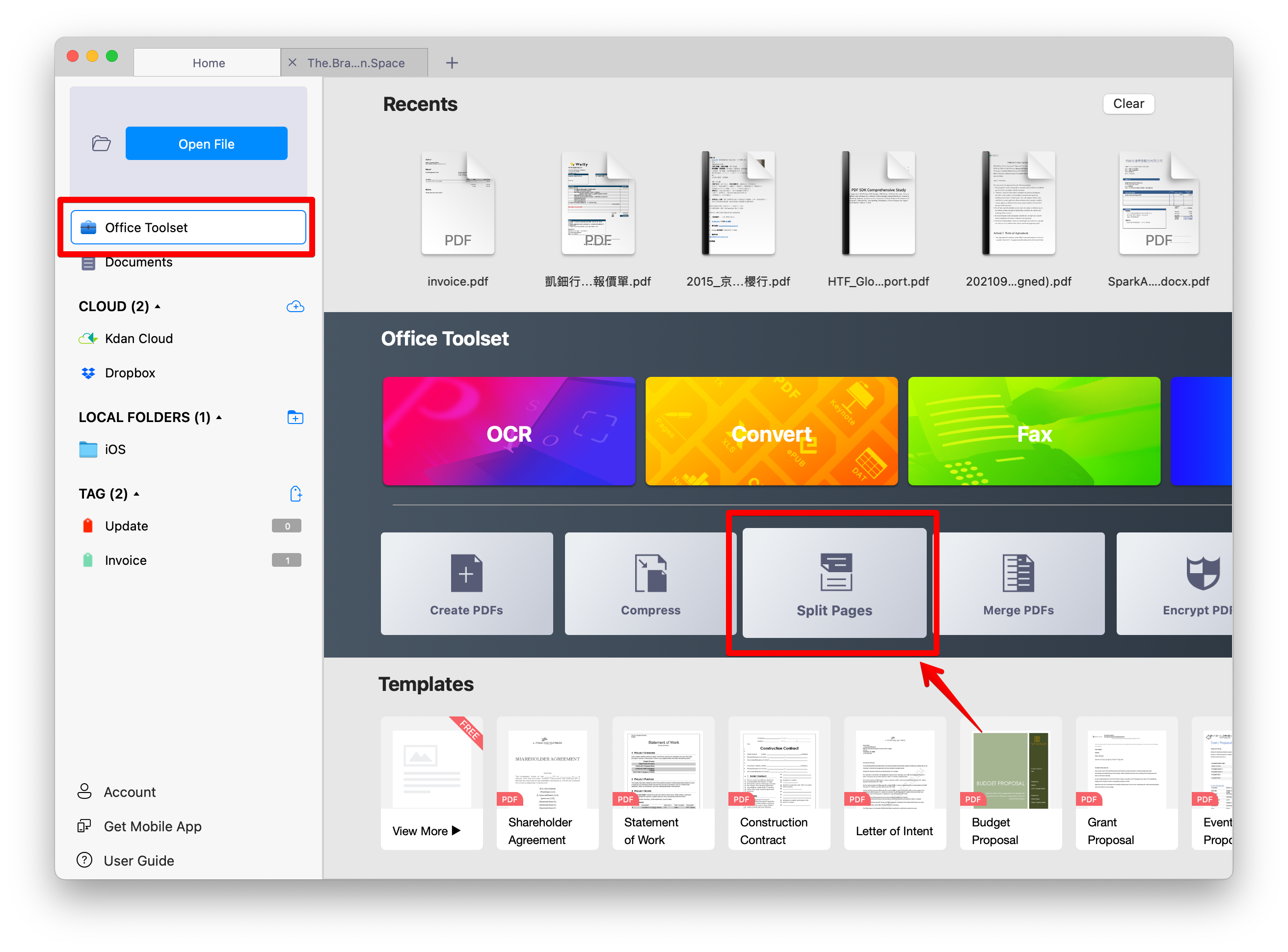Click the Open File button
The image size is (1288, 952).
click(x=206, y=143)
